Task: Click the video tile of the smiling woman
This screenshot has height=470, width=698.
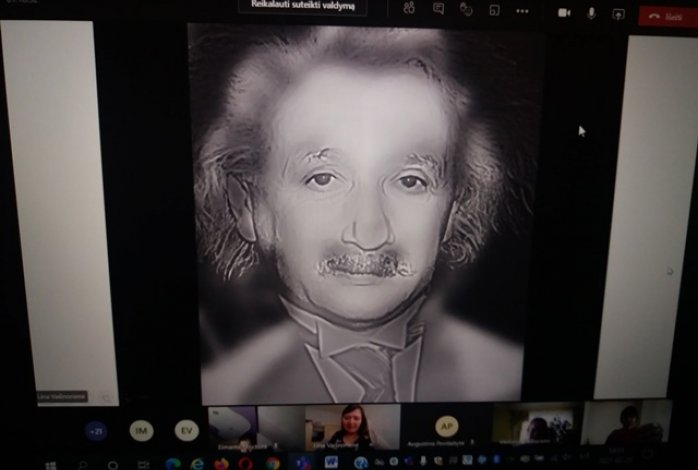Action: (x=352, y=426)
